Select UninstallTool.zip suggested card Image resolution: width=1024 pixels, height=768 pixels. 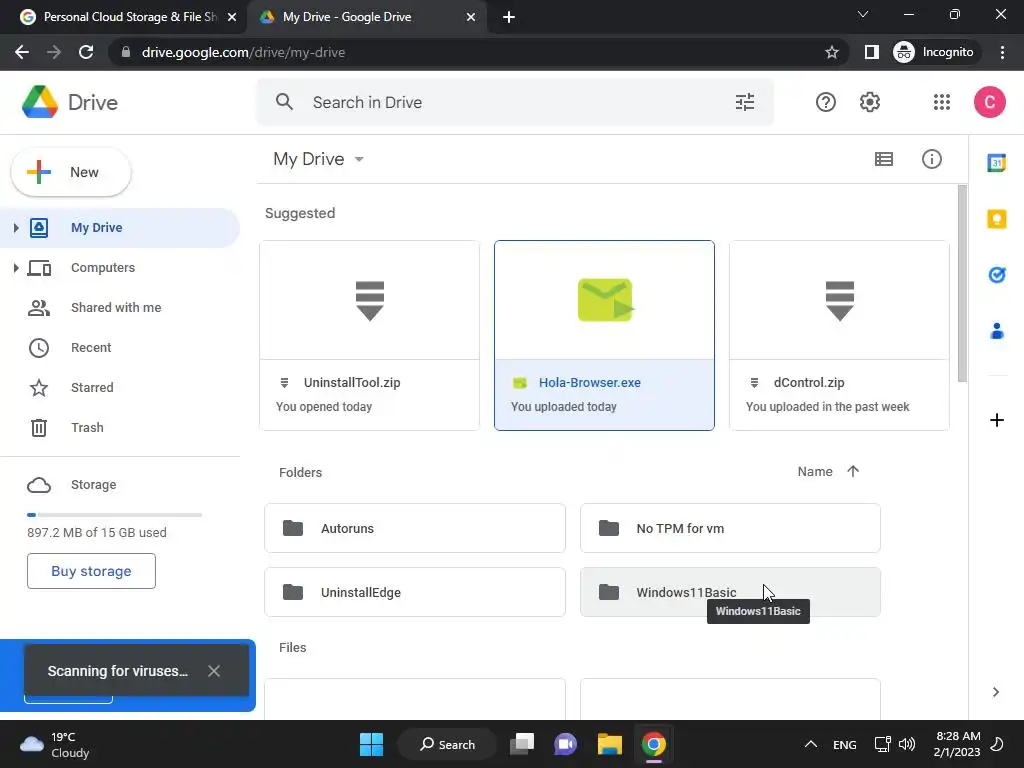tap(369, 335)
